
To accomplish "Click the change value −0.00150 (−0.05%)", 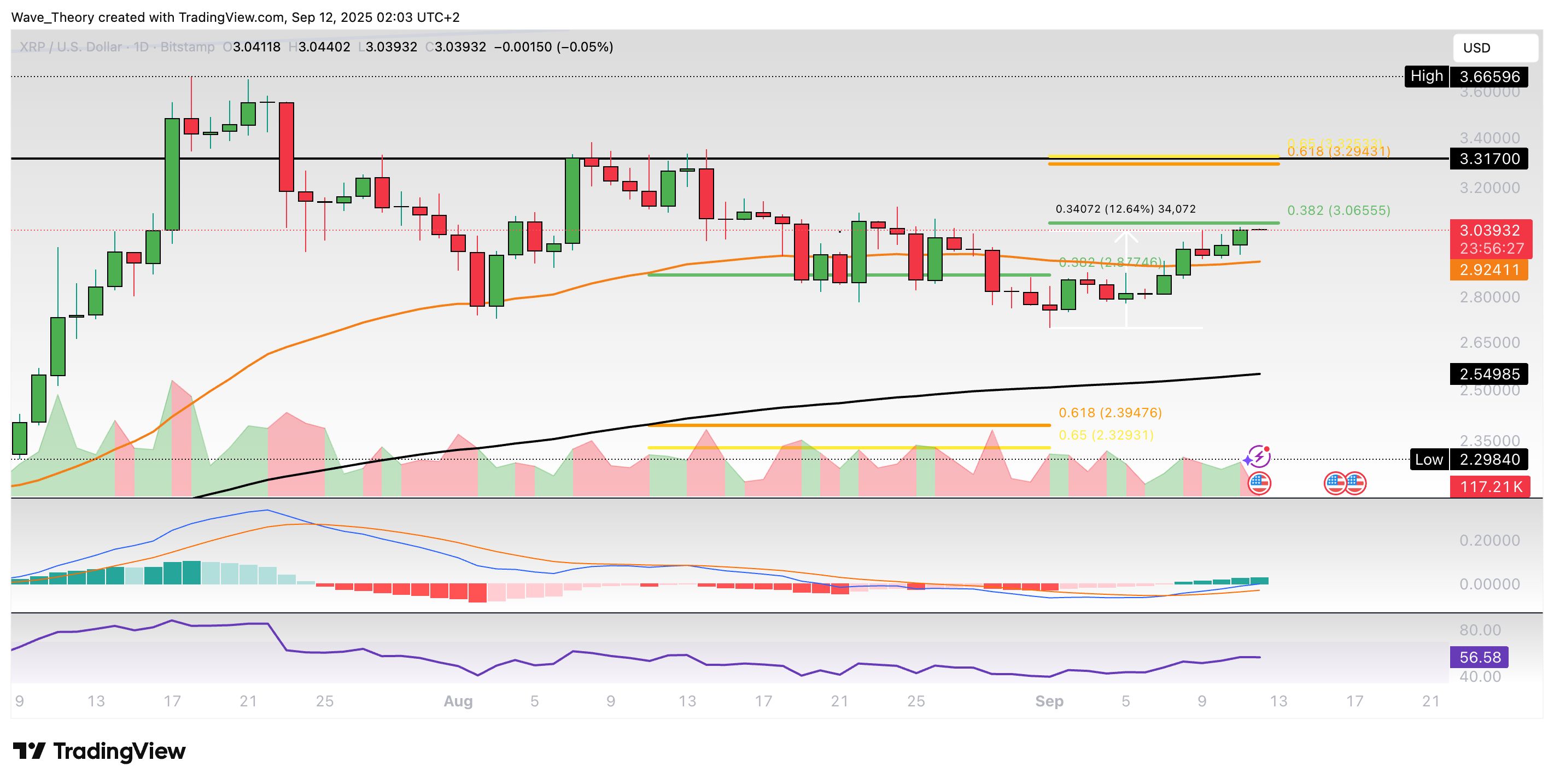I will [x=553, y=47].
